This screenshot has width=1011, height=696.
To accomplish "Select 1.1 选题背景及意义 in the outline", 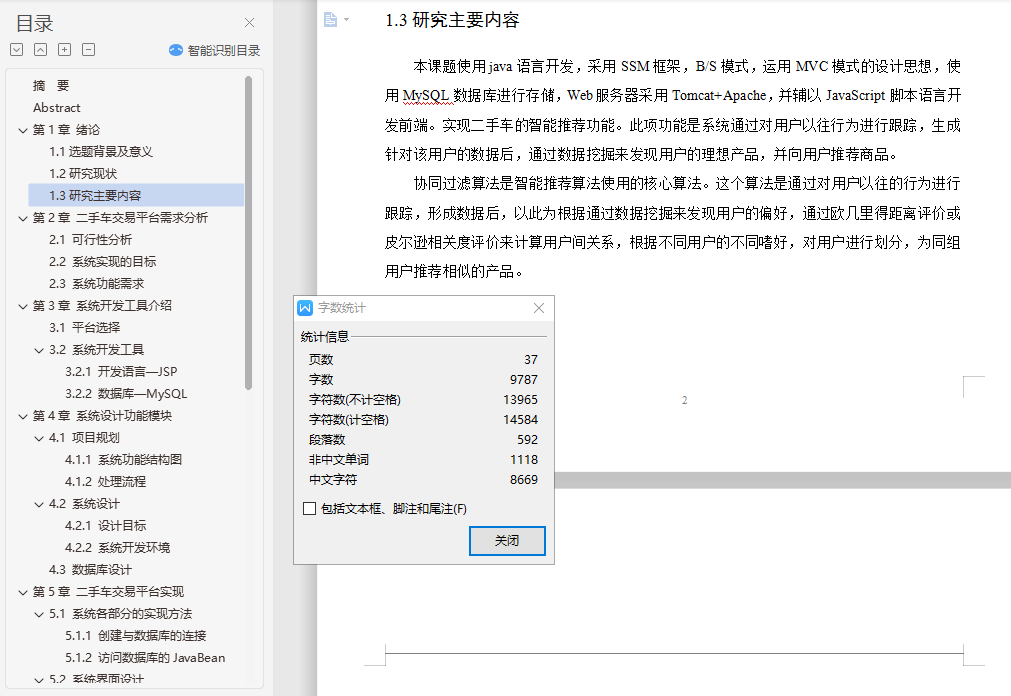I will (101, 152).
